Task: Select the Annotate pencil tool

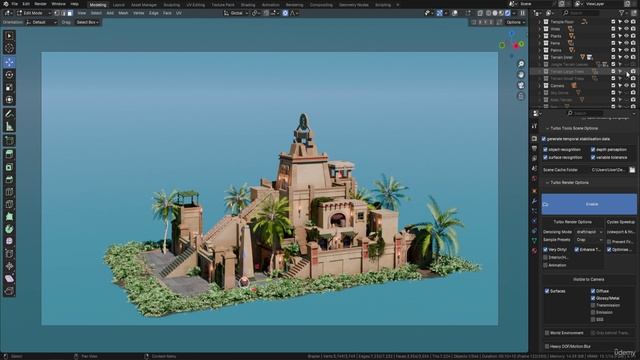Action: coord(9,114)
